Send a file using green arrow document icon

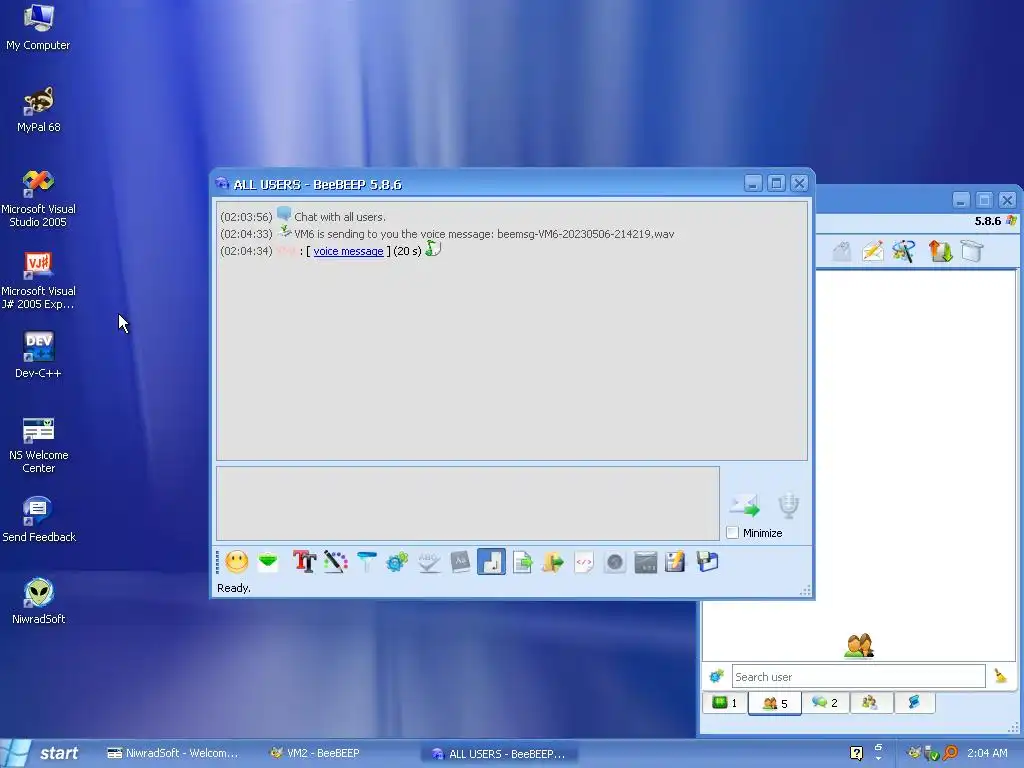522,562
